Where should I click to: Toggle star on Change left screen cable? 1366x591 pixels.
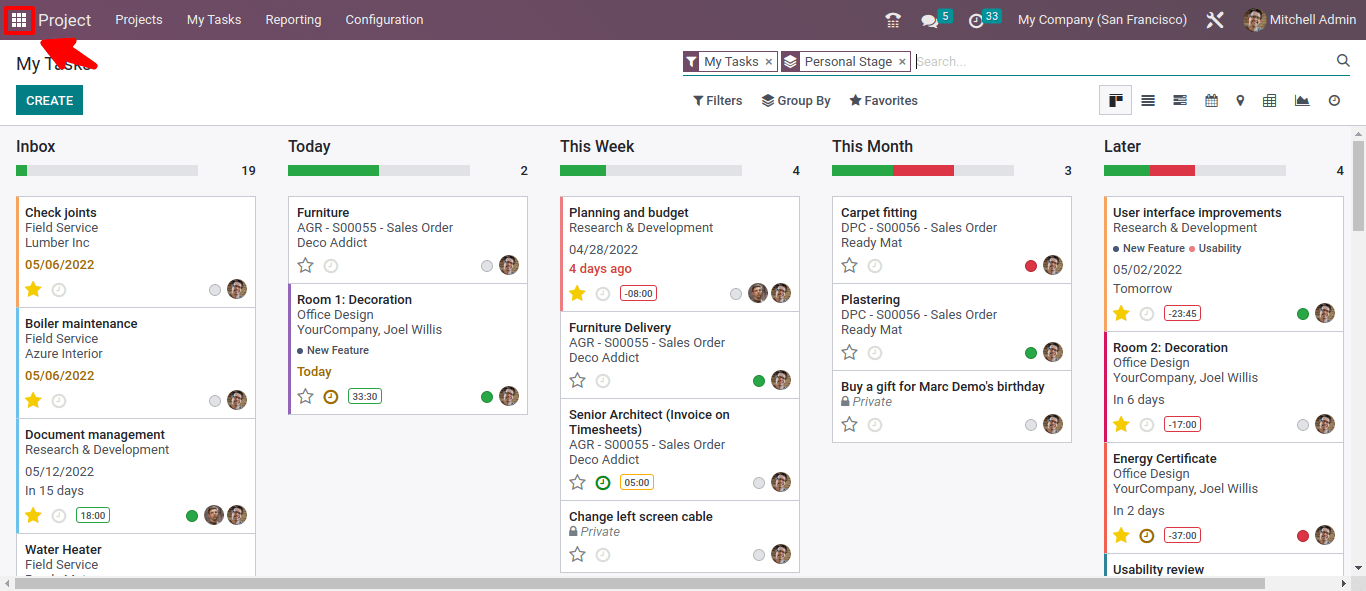click(x=577, y=554)
